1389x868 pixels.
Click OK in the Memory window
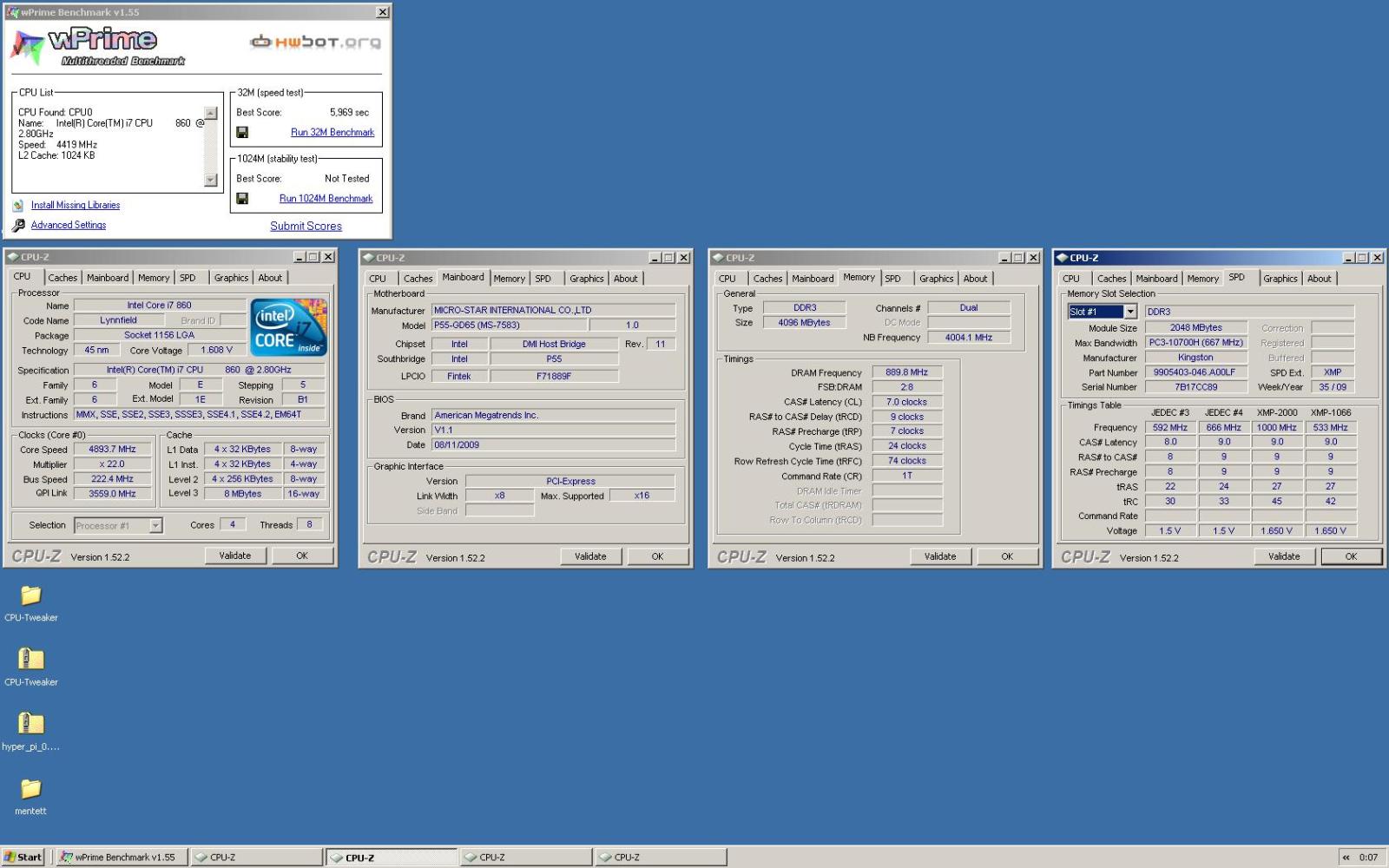pyautogui.click(x=1007, y=556)
